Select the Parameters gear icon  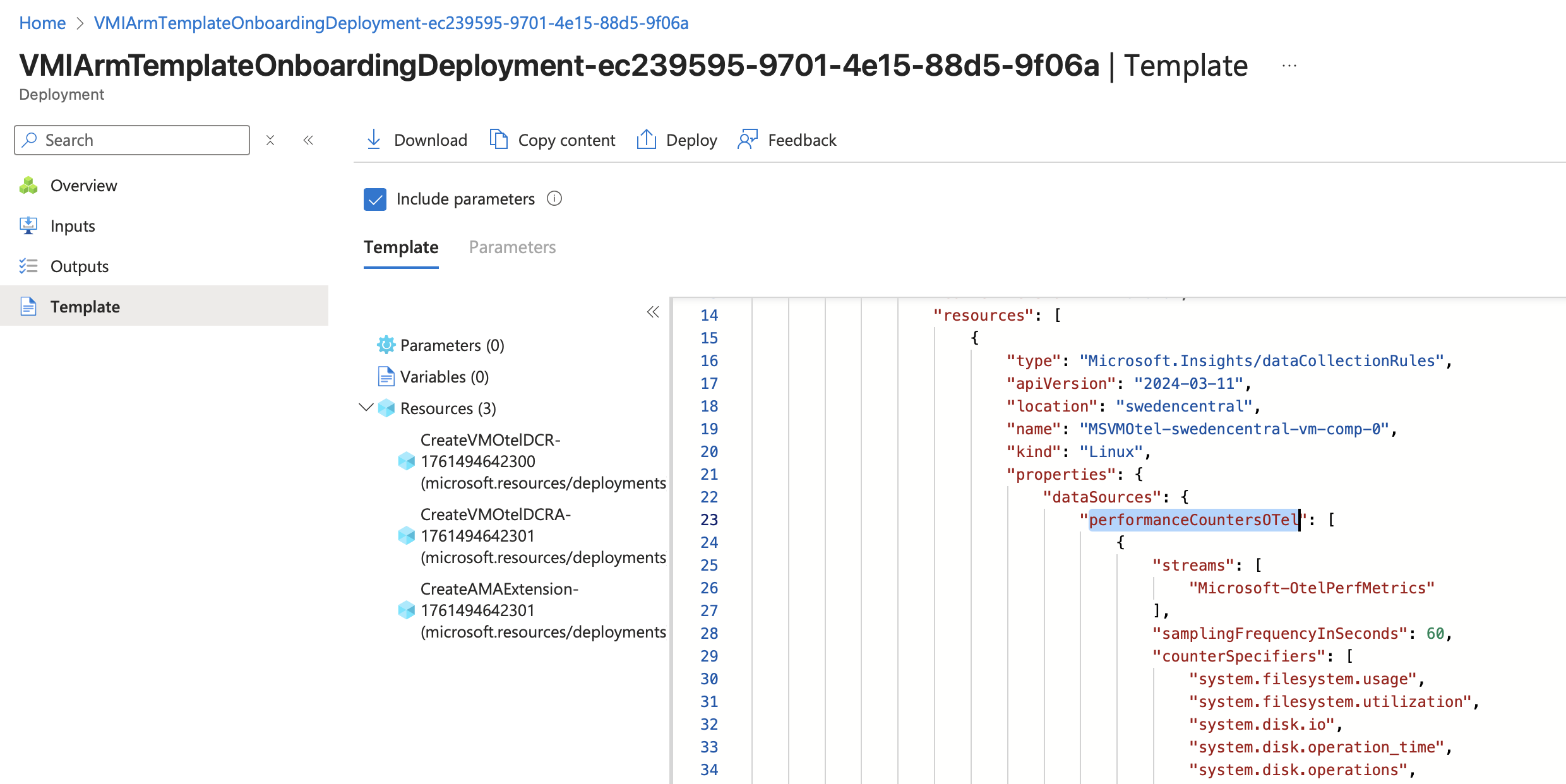click(387, 345)
